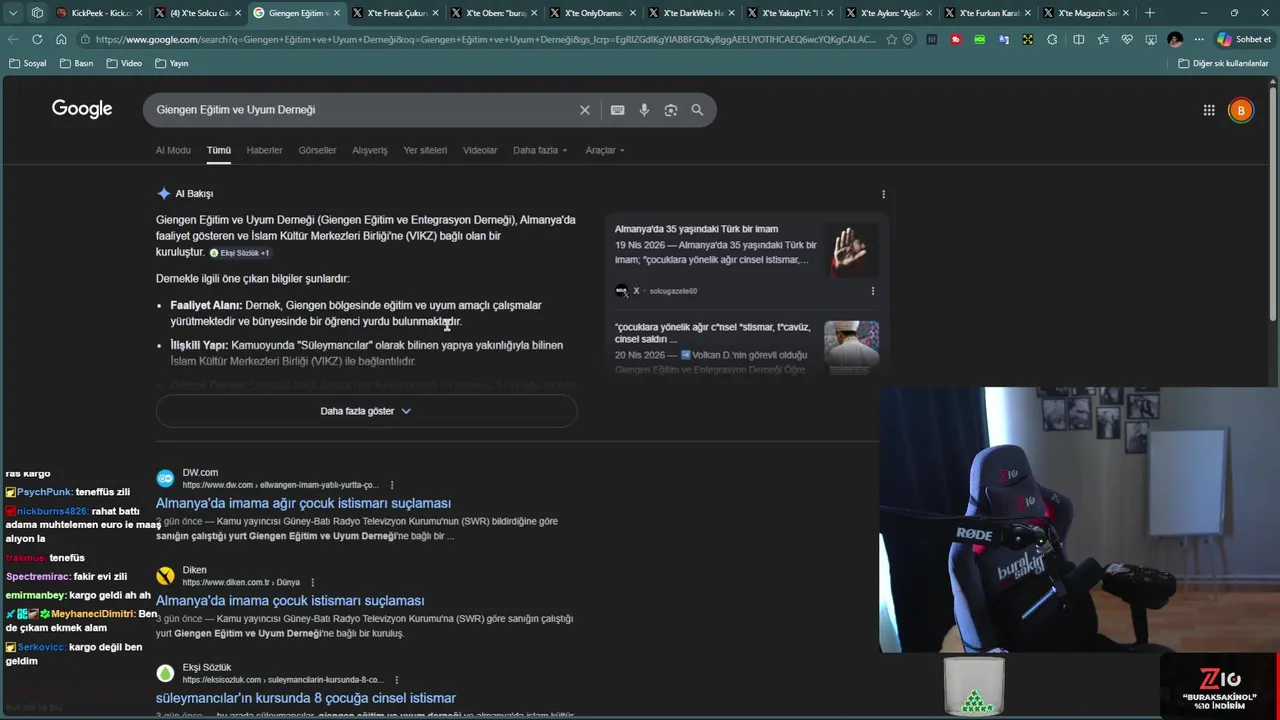Add this page to favorites with the star
Screen dimensions: 1280x720
coord(891,39)
